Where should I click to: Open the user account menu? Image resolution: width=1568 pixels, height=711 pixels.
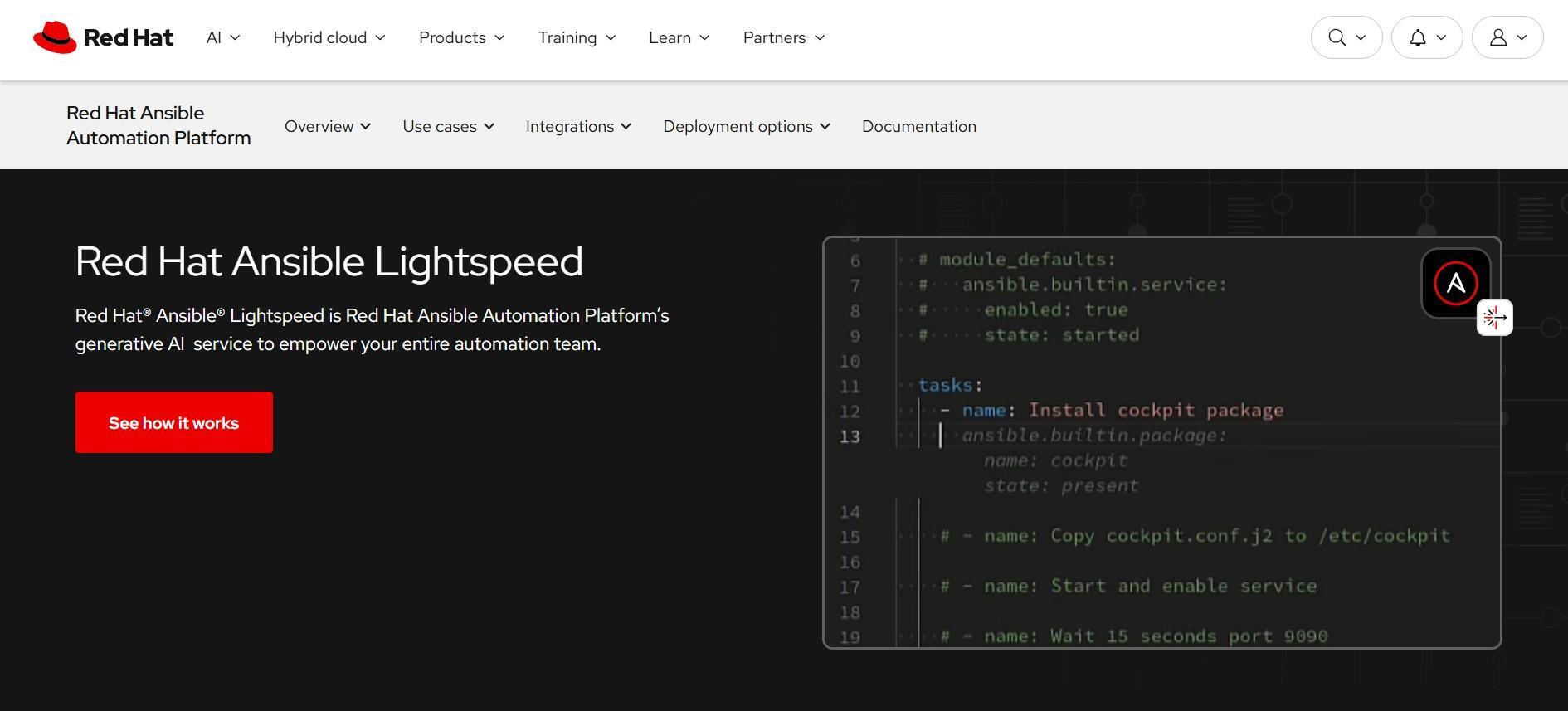click(x=1507, y=37)
